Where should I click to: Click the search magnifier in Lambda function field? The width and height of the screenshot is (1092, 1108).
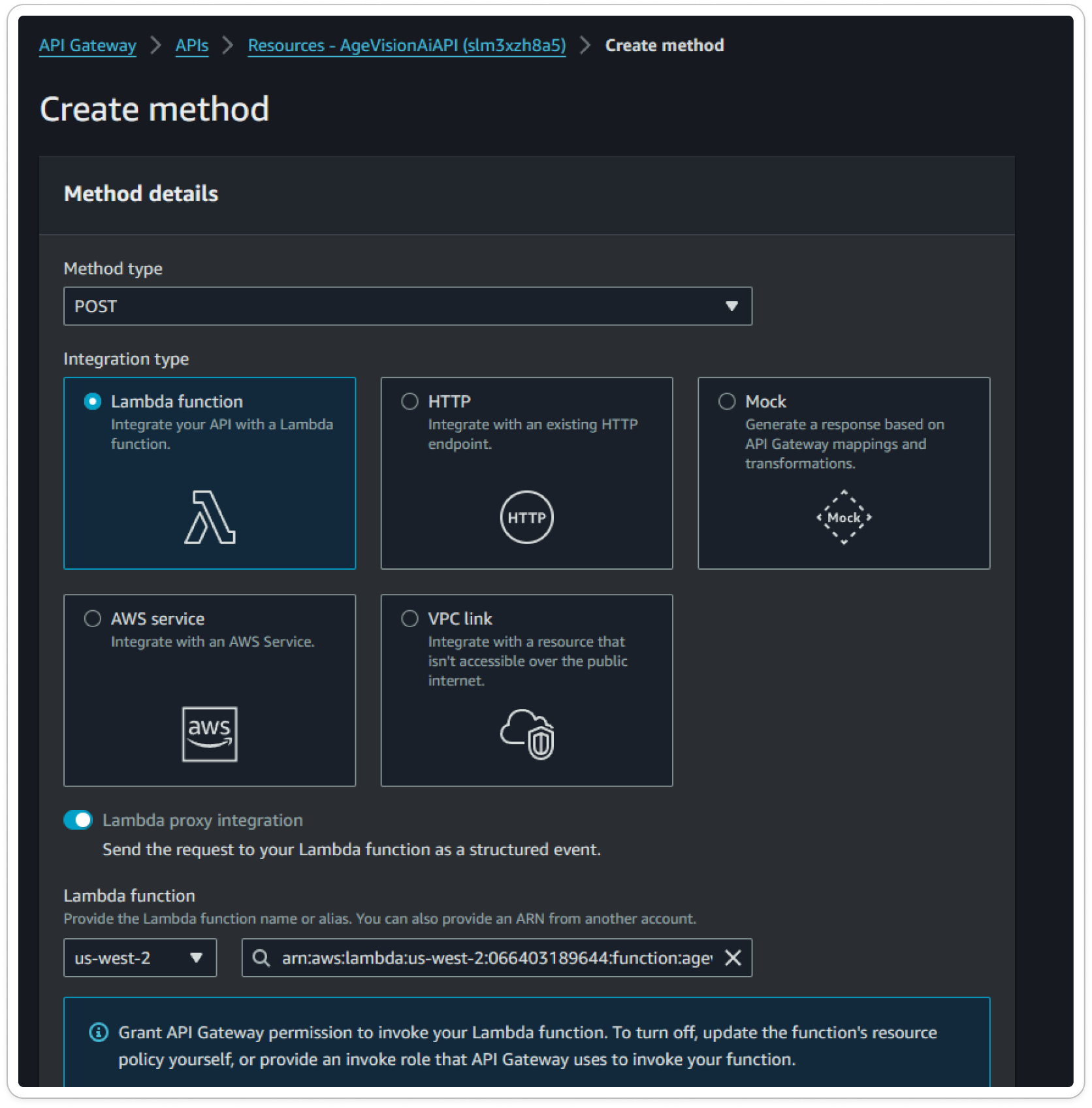262,958
